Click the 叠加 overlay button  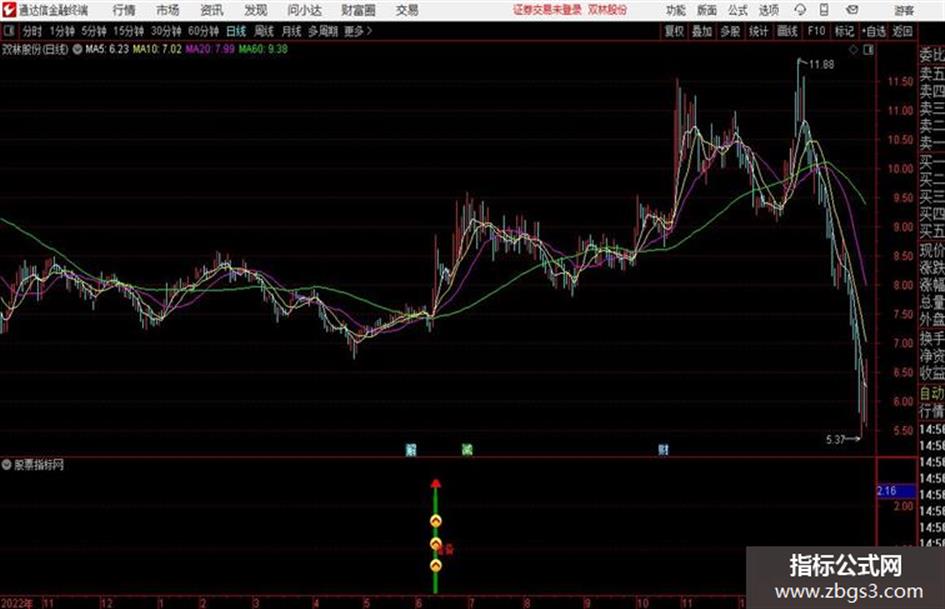pos(702,31)
